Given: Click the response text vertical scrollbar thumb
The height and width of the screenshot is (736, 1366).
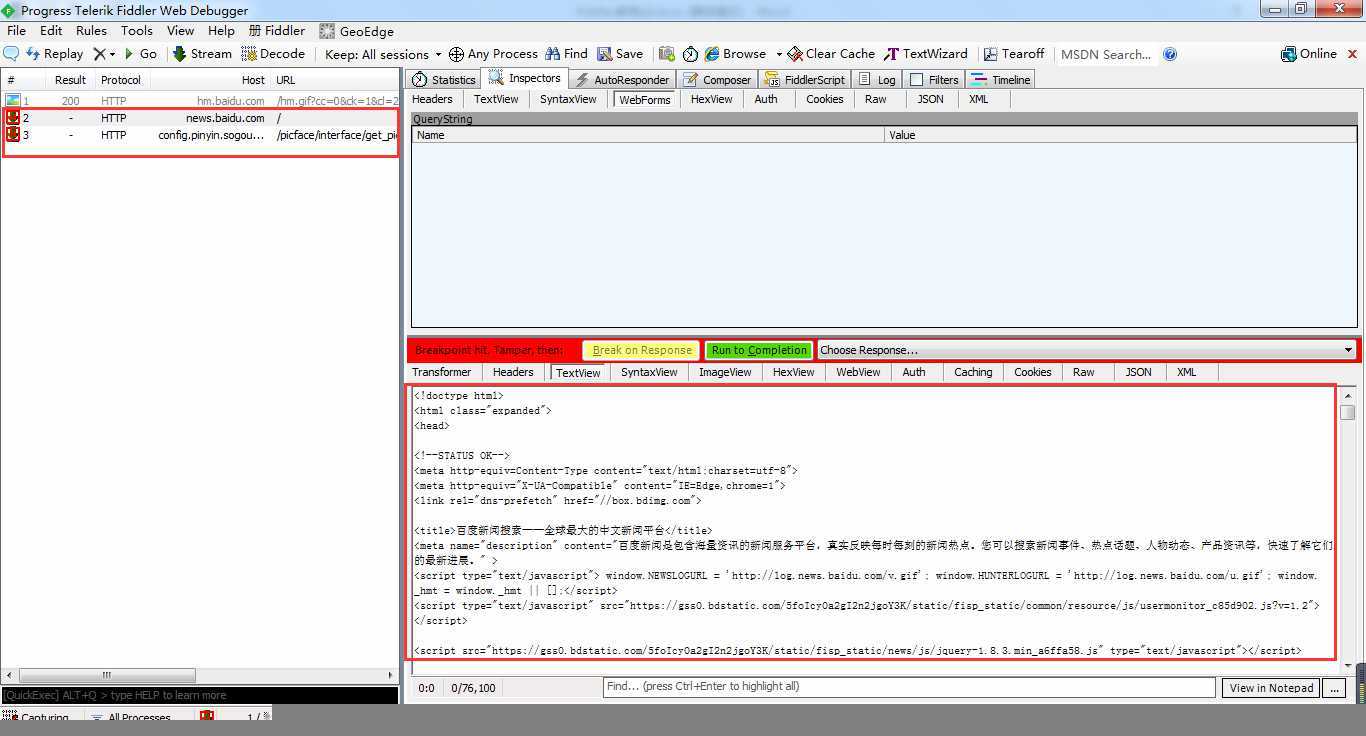Looking at the screenshot, I should [x=1348, y=412].
